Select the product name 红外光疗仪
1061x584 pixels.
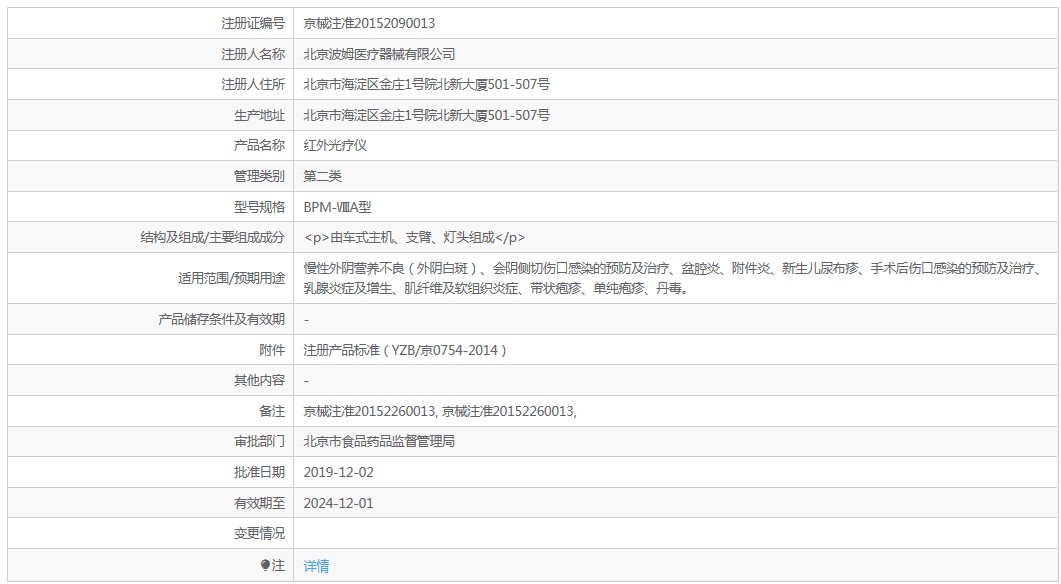point(335,145)
